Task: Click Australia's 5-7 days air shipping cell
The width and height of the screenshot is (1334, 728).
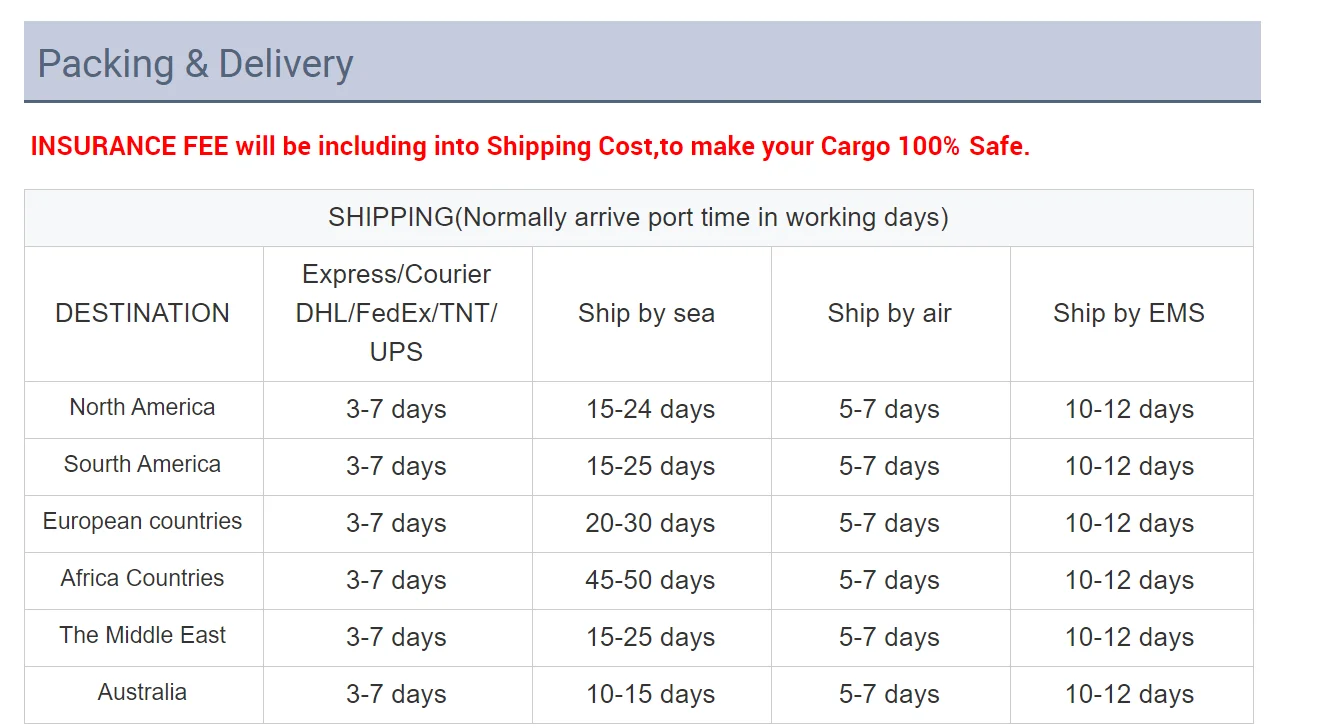Action: [x=889, y=695]
